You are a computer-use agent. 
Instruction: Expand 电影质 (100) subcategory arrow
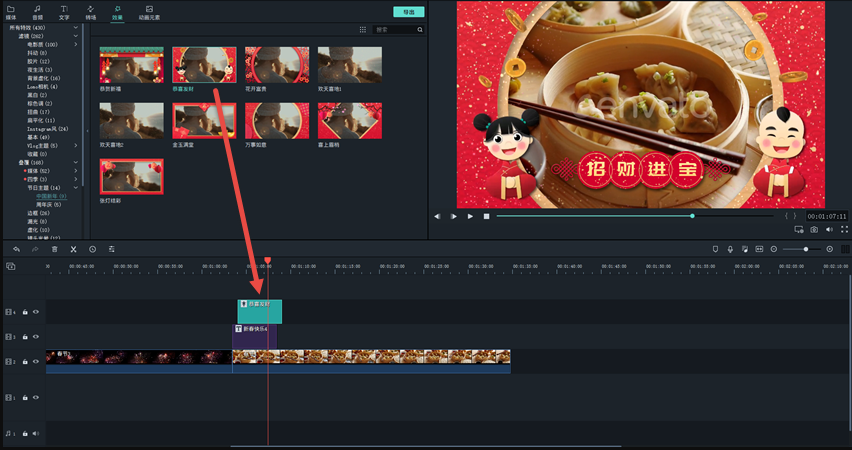click(76, 45)
